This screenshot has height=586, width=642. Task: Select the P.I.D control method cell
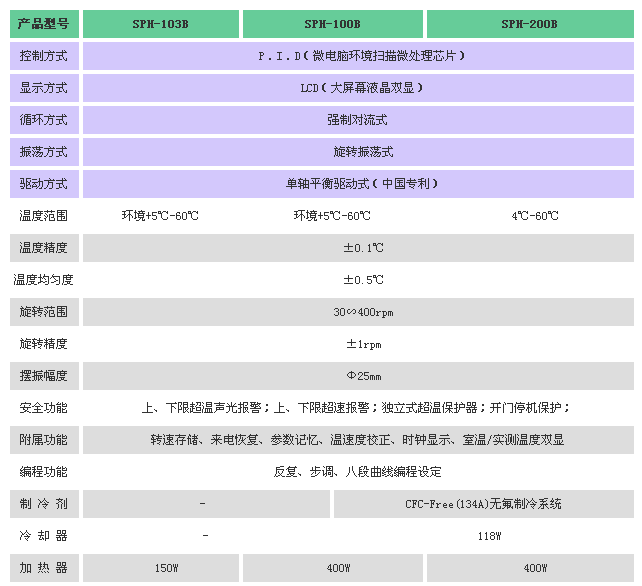tap(362, 56)
